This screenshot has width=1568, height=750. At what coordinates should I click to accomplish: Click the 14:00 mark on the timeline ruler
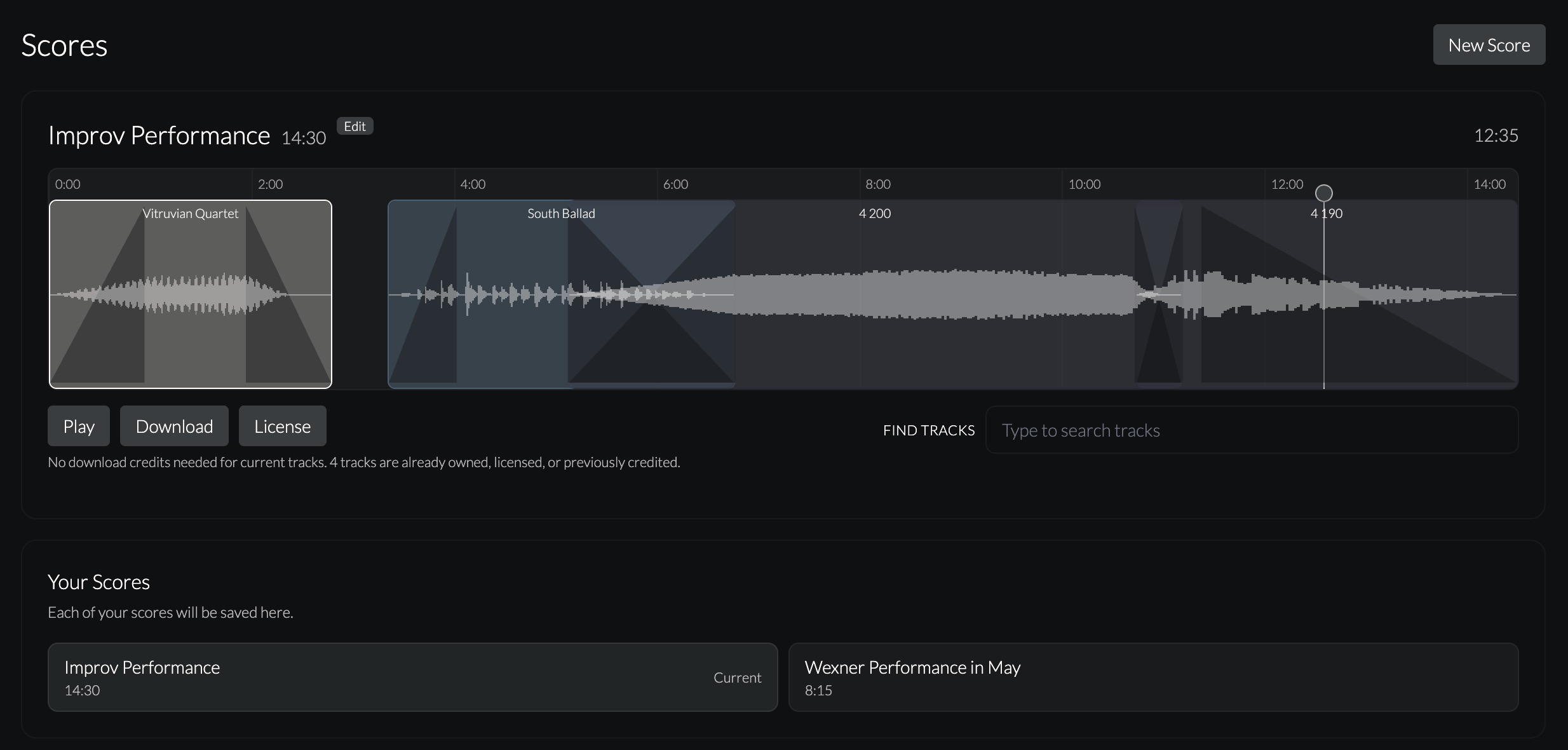1489,184
